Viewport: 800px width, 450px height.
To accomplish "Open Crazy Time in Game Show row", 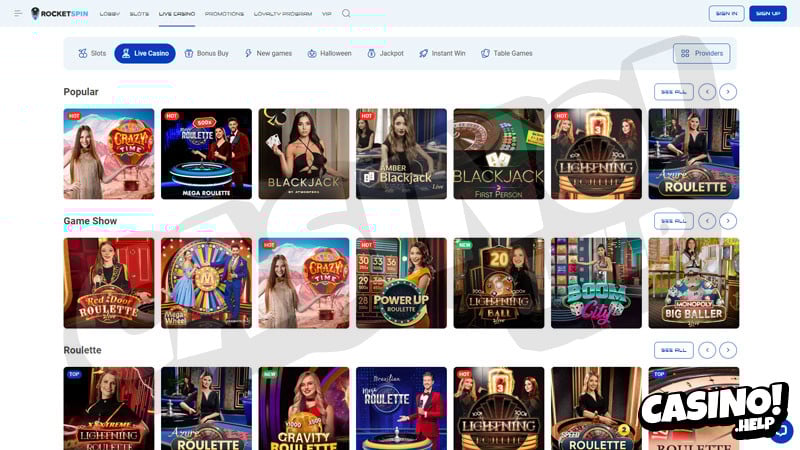I will coord(304,283).
